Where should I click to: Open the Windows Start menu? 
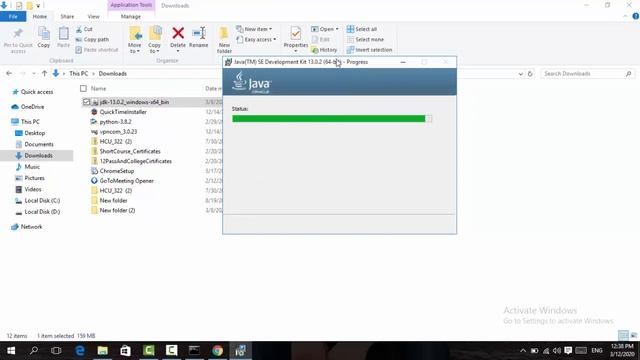tap(11, 351)
